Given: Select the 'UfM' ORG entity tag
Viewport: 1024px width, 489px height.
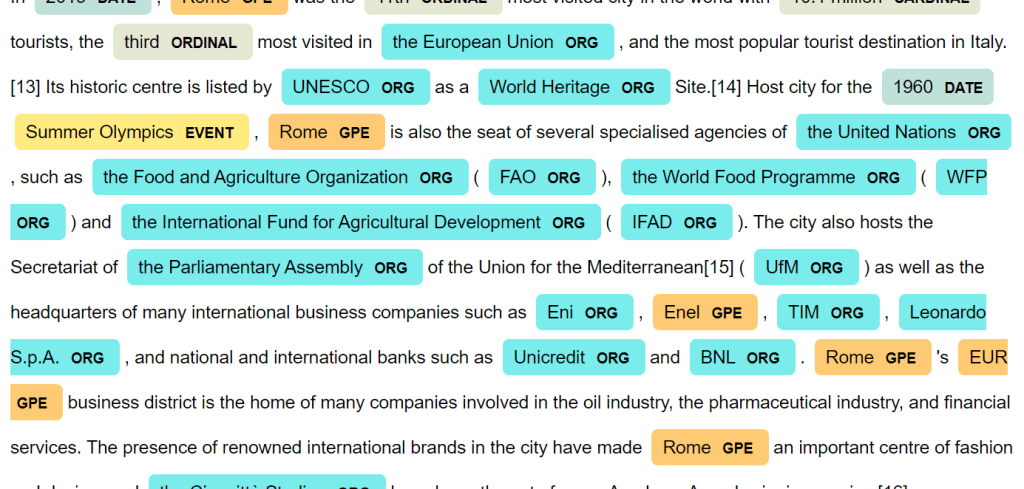Looking at the screenshot, I should click(x=805, y=267).
